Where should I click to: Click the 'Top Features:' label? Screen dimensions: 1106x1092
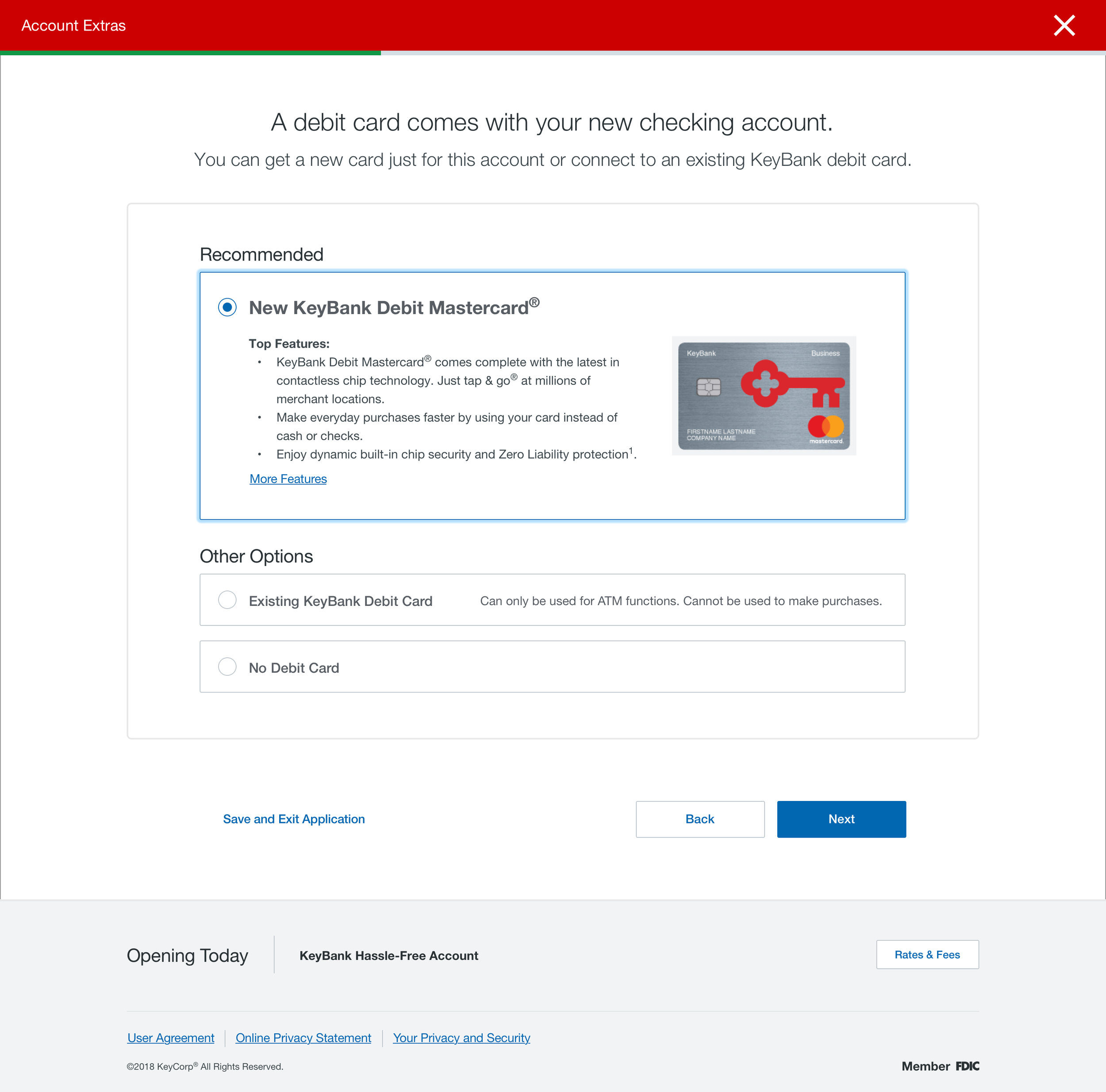289,343
